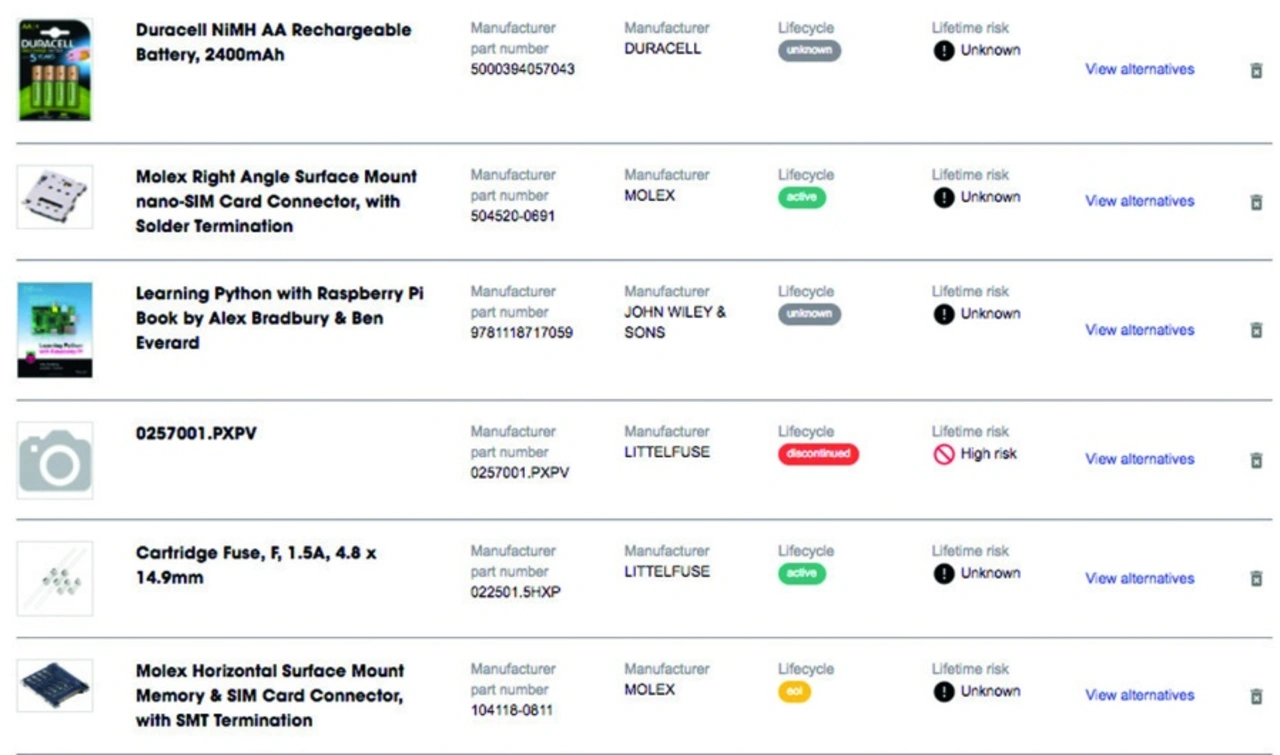1280x755 pixels.
Task: Open the Duracell battery product thumbnail
Action: point(55,69)
